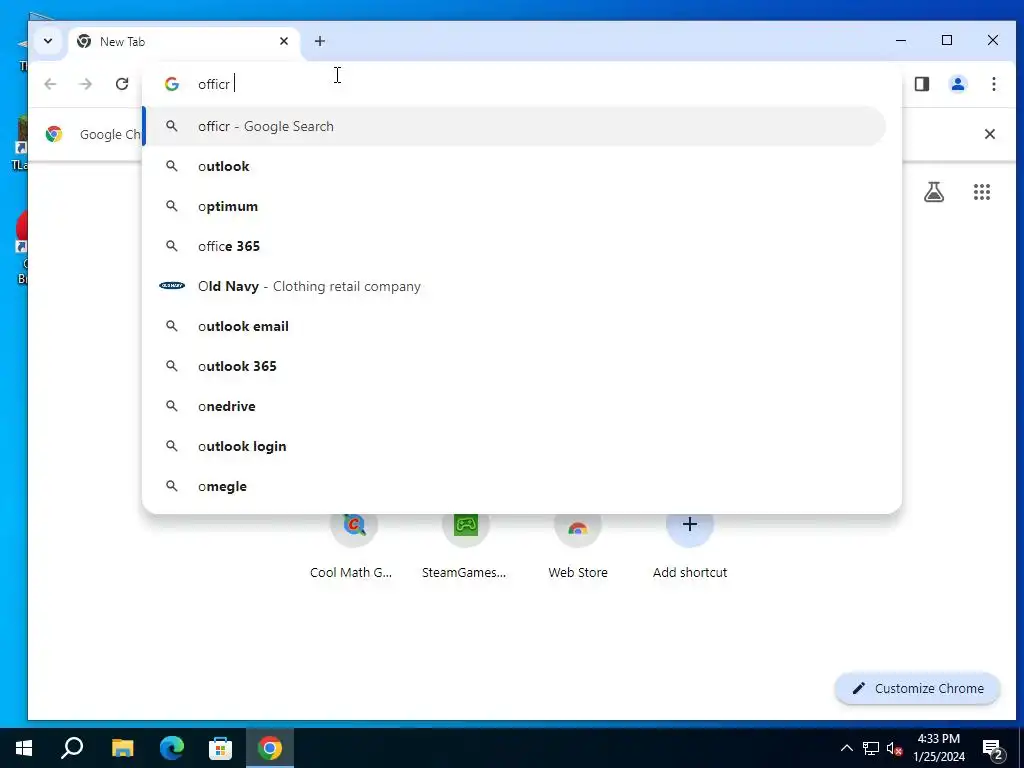Choose the 'omegle' suggestion

515,487
